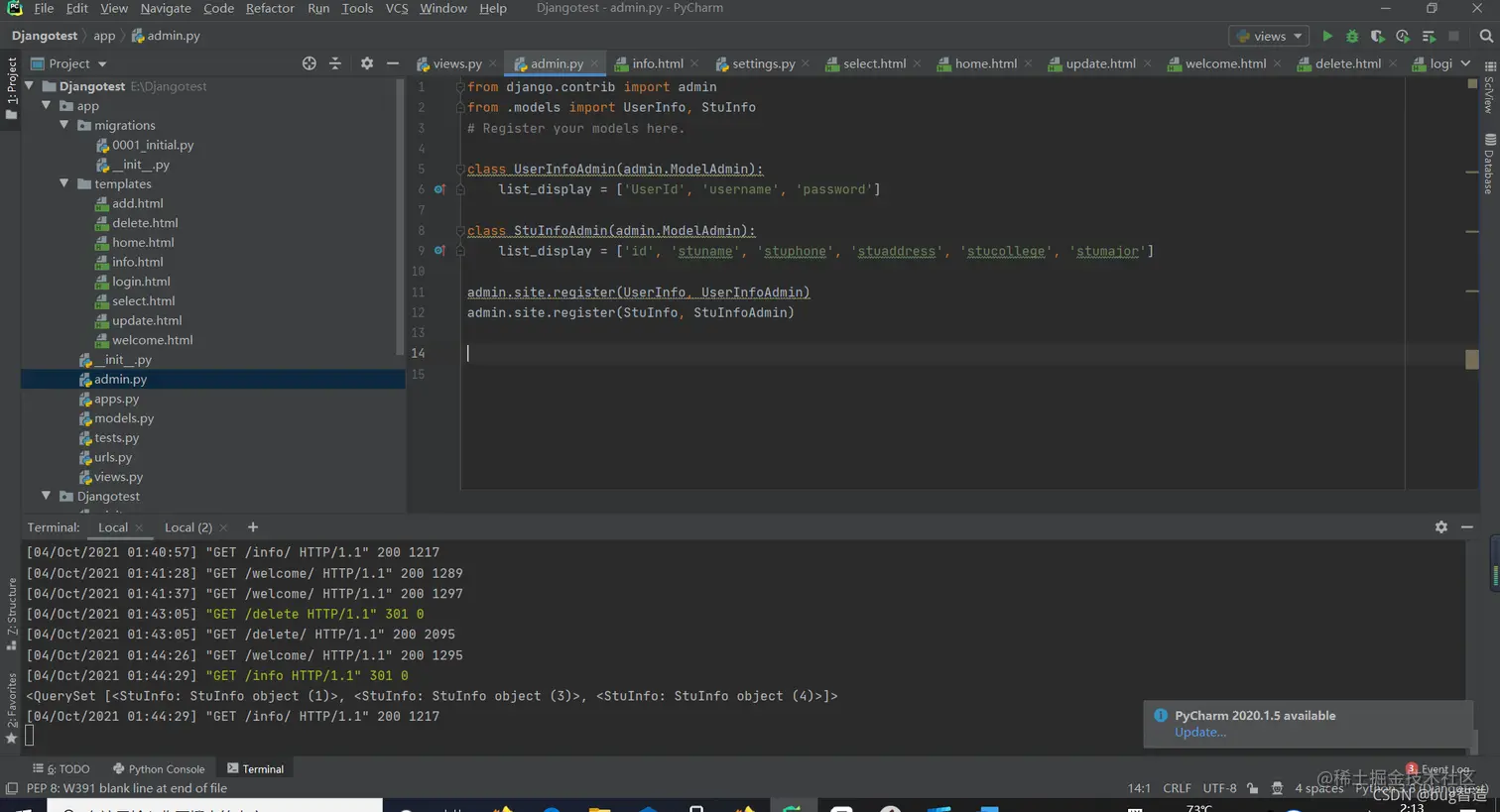Open the Refactor menu

pyautogui.click(x=270, y=8)
